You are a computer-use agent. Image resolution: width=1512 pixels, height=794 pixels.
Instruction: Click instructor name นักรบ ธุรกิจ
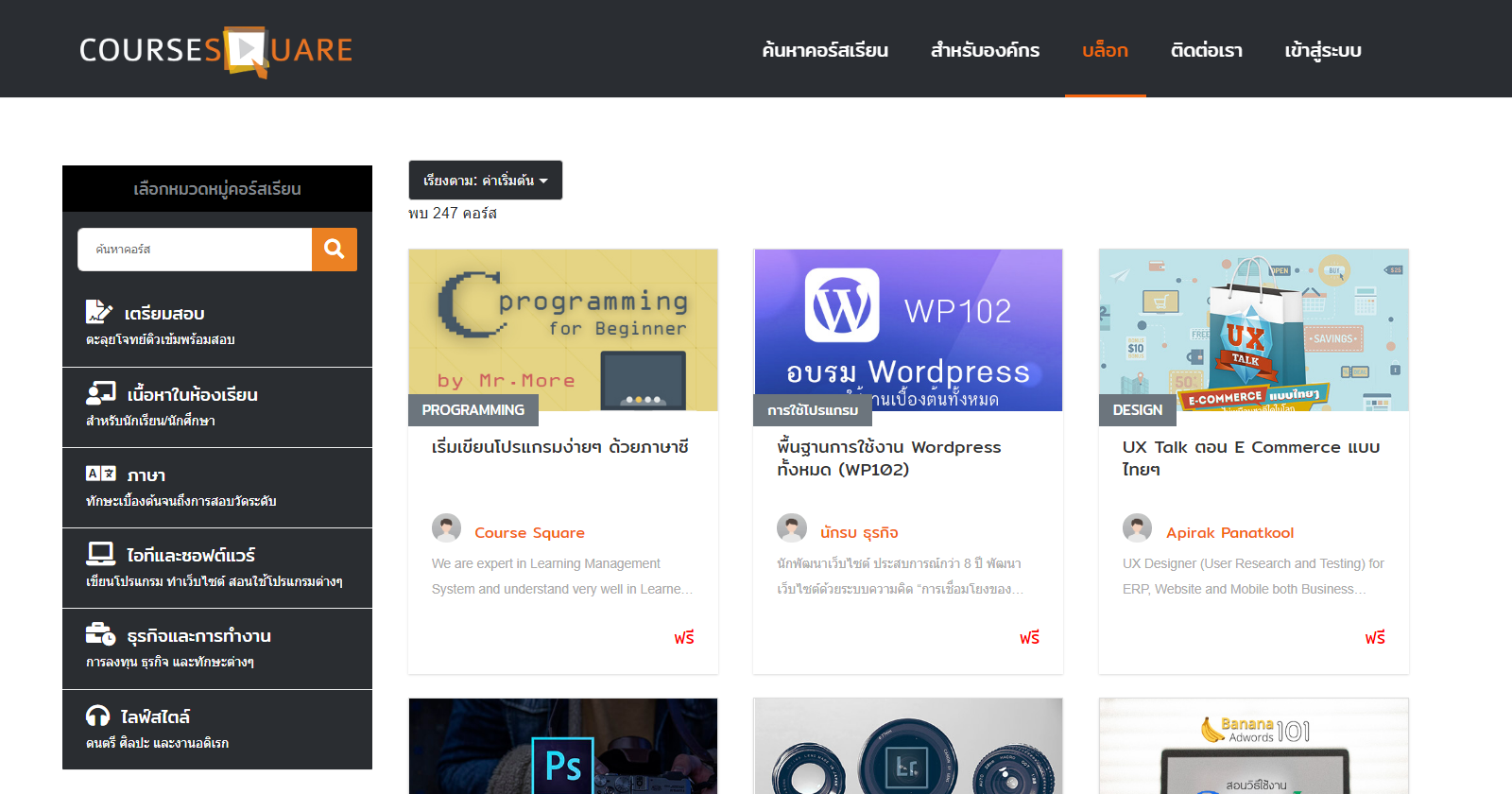(859, 533)
